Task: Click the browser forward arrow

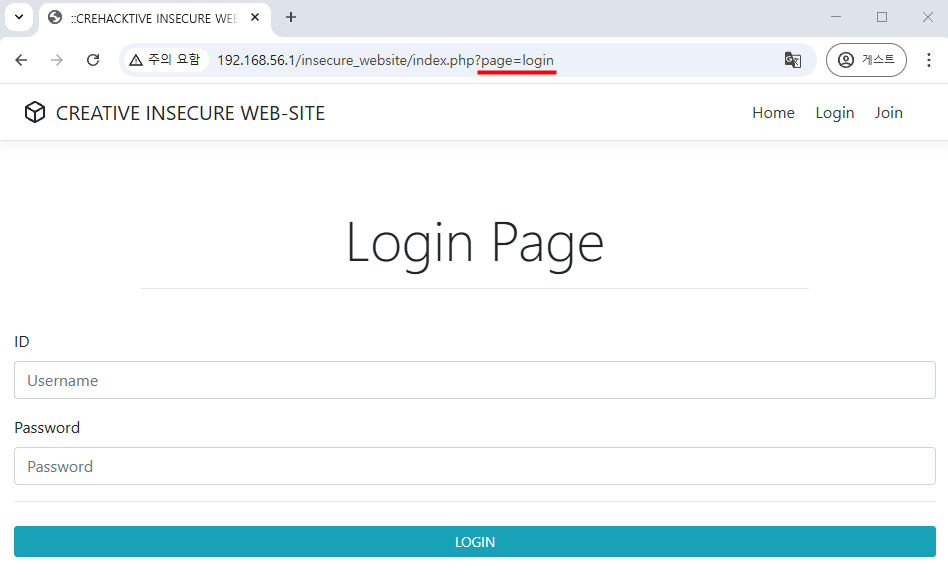Action: (x=57, y=60)
